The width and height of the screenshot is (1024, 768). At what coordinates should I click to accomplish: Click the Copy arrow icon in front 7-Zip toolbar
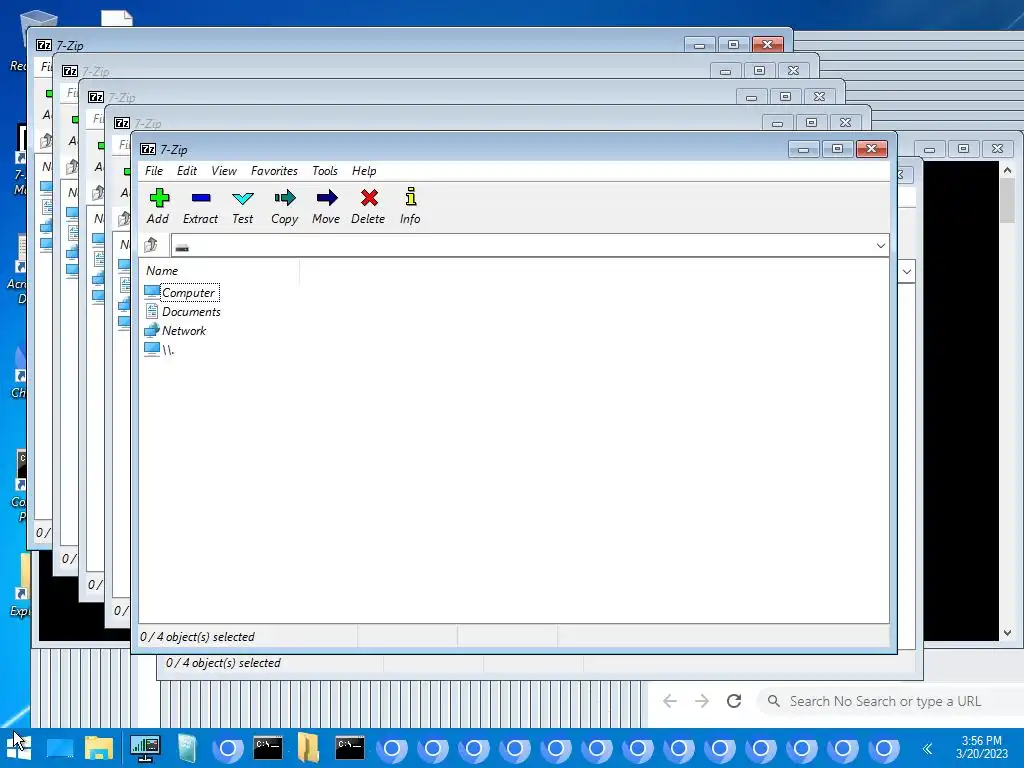(x=285, y=198)
